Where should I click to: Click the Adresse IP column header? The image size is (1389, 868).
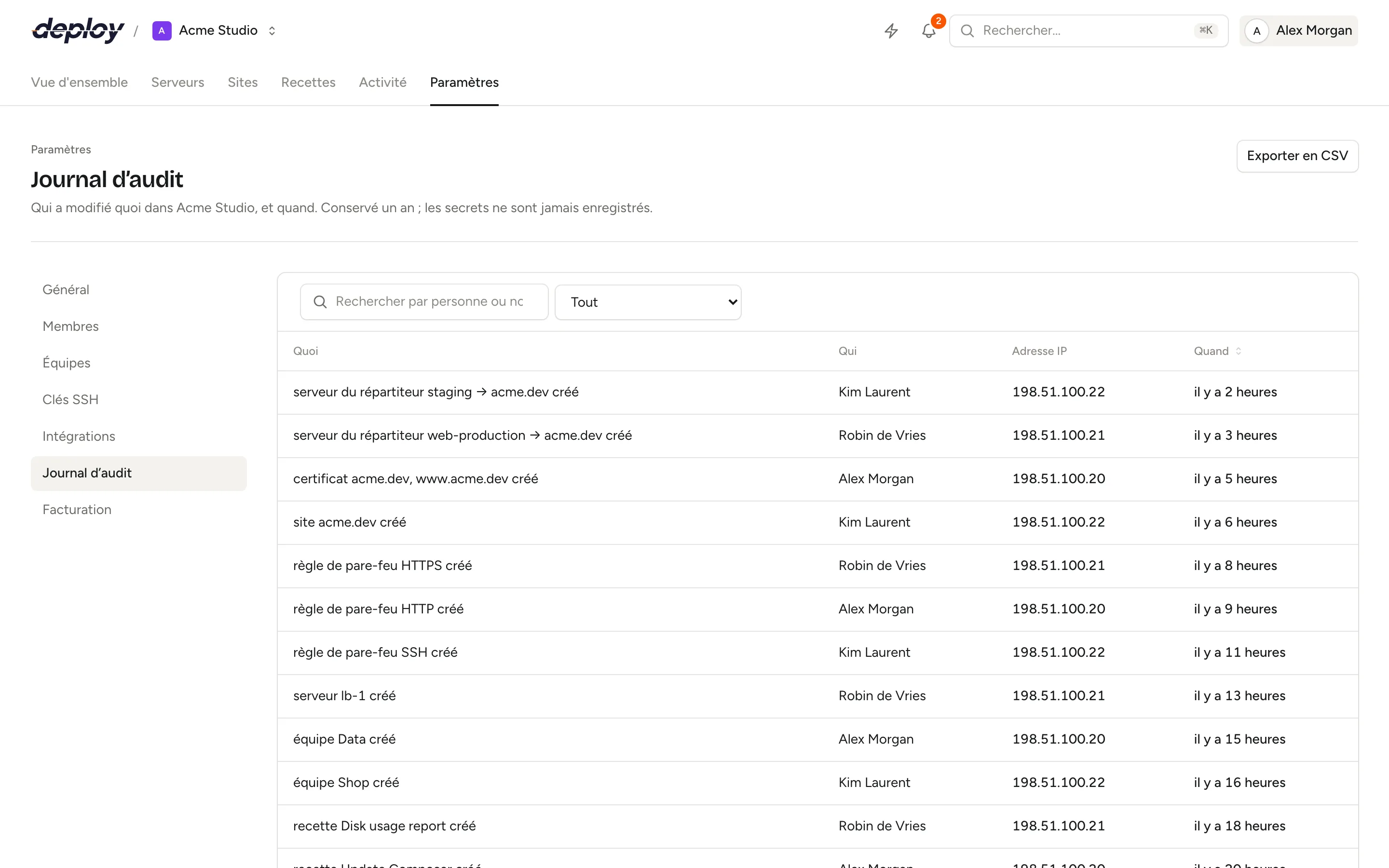(x=1039, y=352)
